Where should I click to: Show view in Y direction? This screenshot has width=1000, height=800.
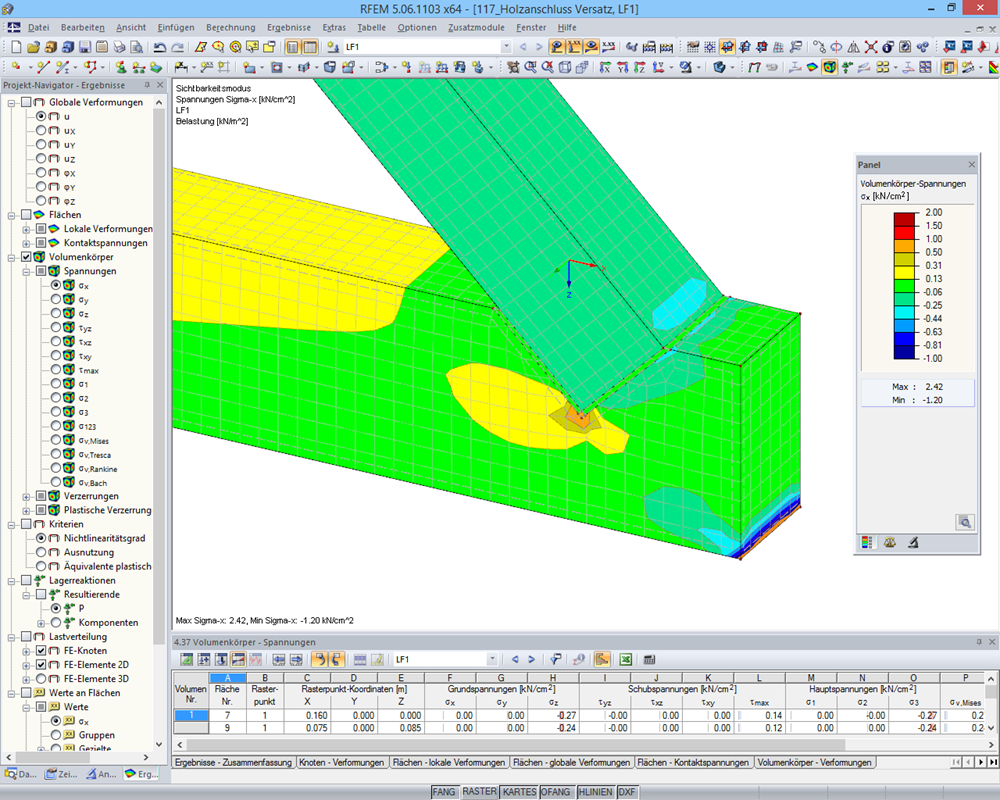[x=622, y=66]
